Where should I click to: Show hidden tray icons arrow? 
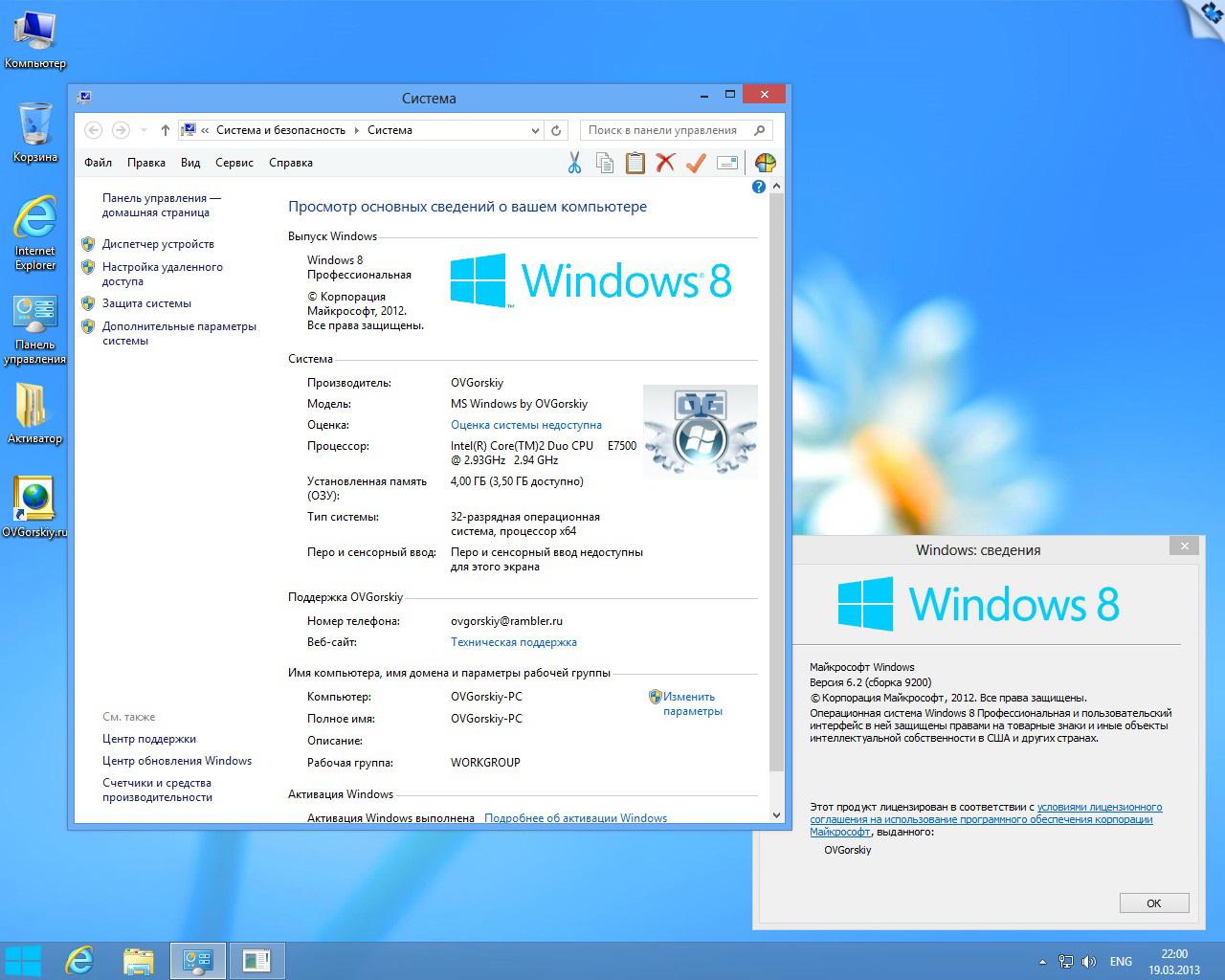pos(1042,961)
